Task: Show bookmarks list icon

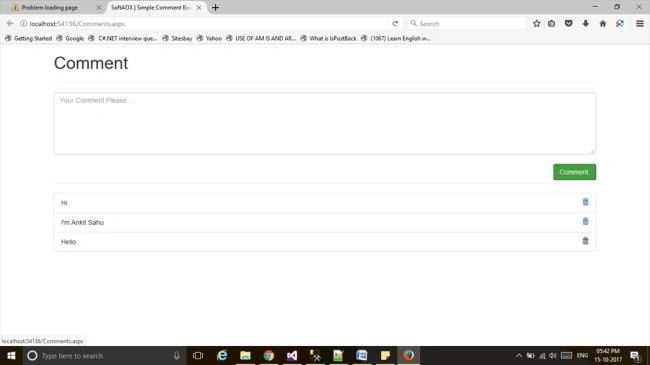Action: point(551,24)
